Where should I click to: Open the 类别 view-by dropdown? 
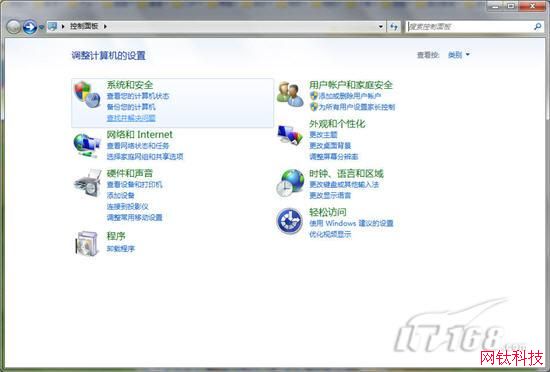(458, 55)
